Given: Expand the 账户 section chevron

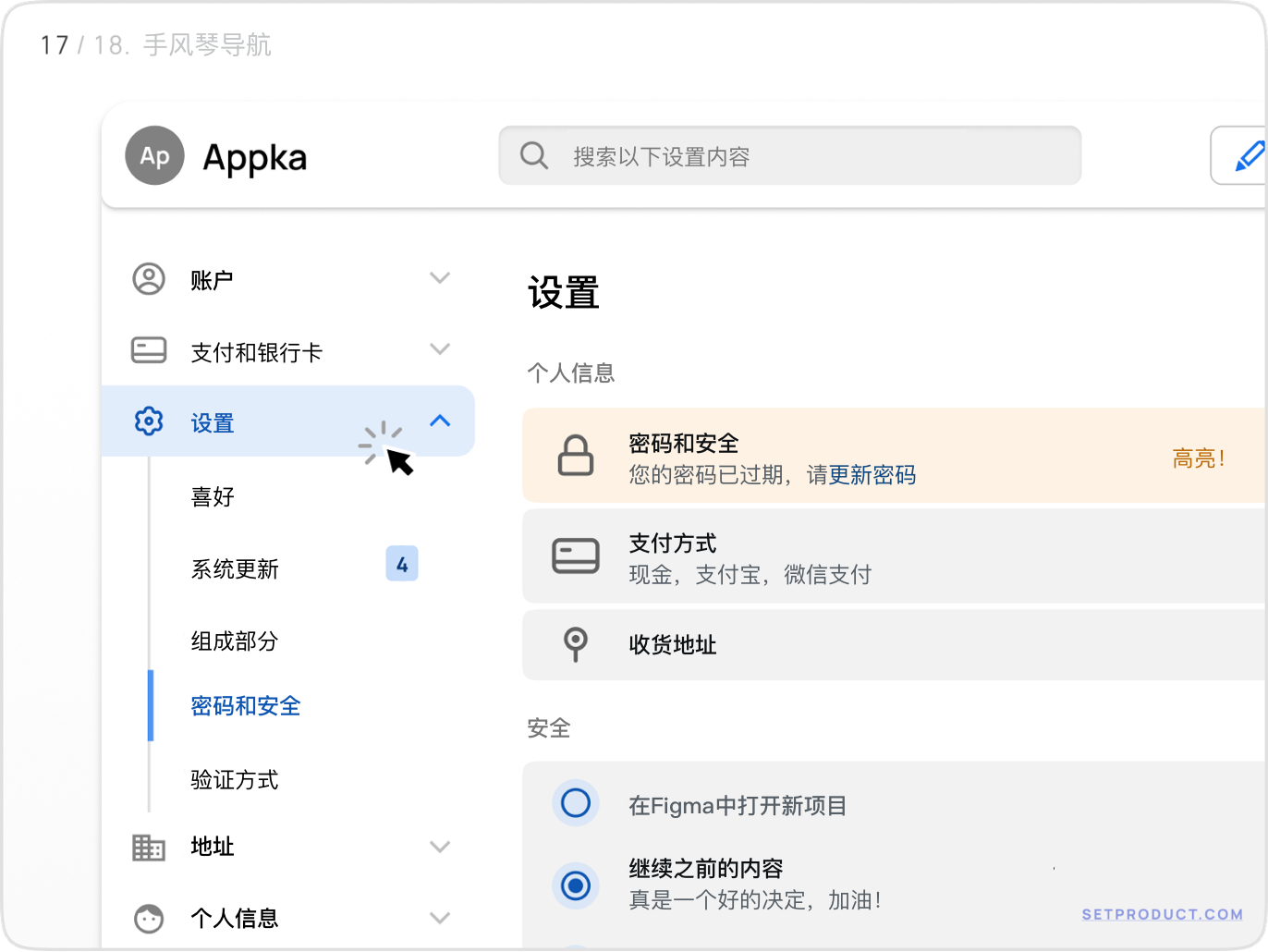Looking at the screenshot, I should (x=440, y=277).
